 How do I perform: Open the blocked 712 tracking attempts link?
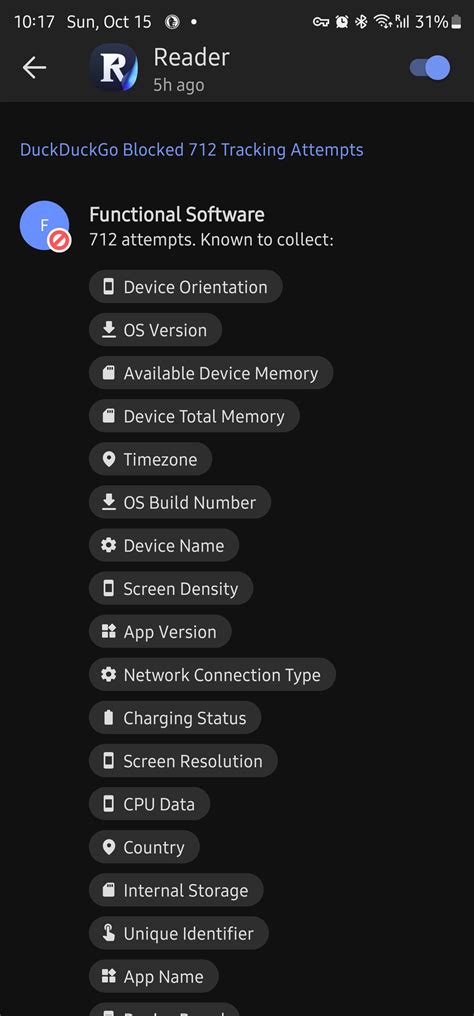[192, 150]
